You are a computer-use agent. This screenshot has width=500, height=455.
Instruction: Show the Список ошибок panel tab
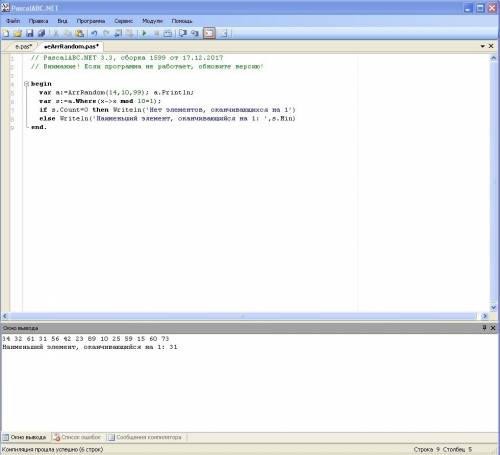(77, 437)
